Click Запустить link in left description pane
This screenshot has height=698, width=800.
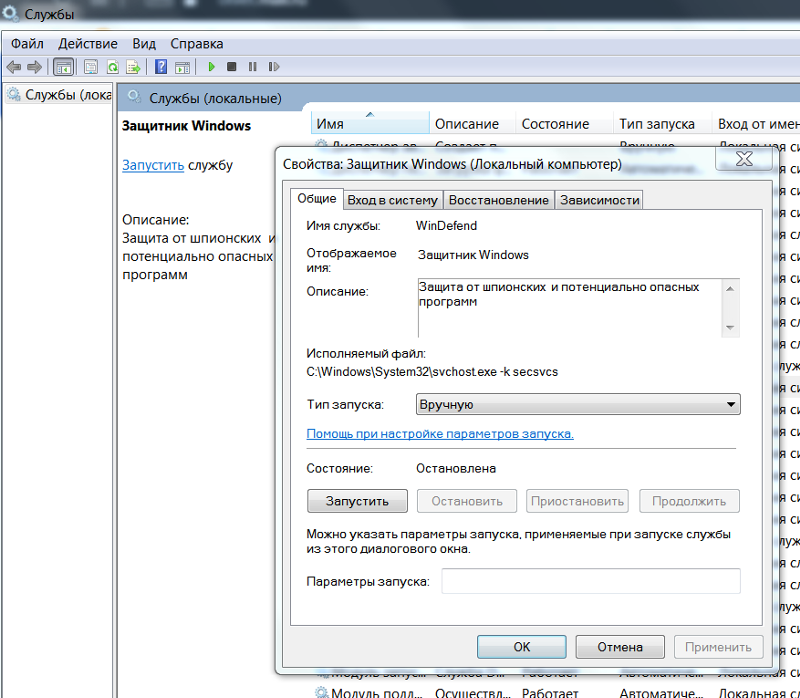click(153, 165)
